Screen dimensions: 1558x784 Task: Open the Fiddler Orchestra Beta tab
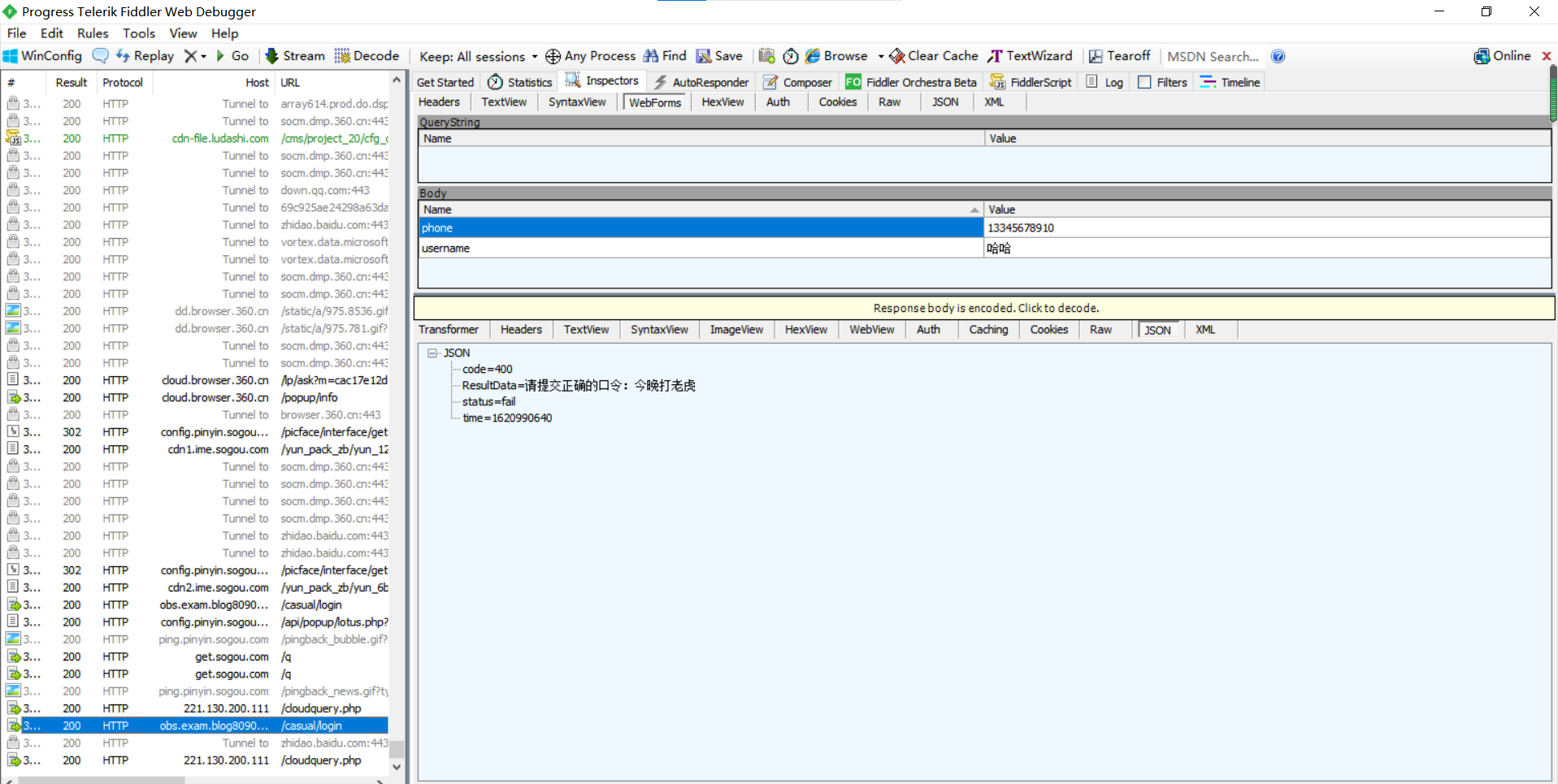[x=911, y=82]
